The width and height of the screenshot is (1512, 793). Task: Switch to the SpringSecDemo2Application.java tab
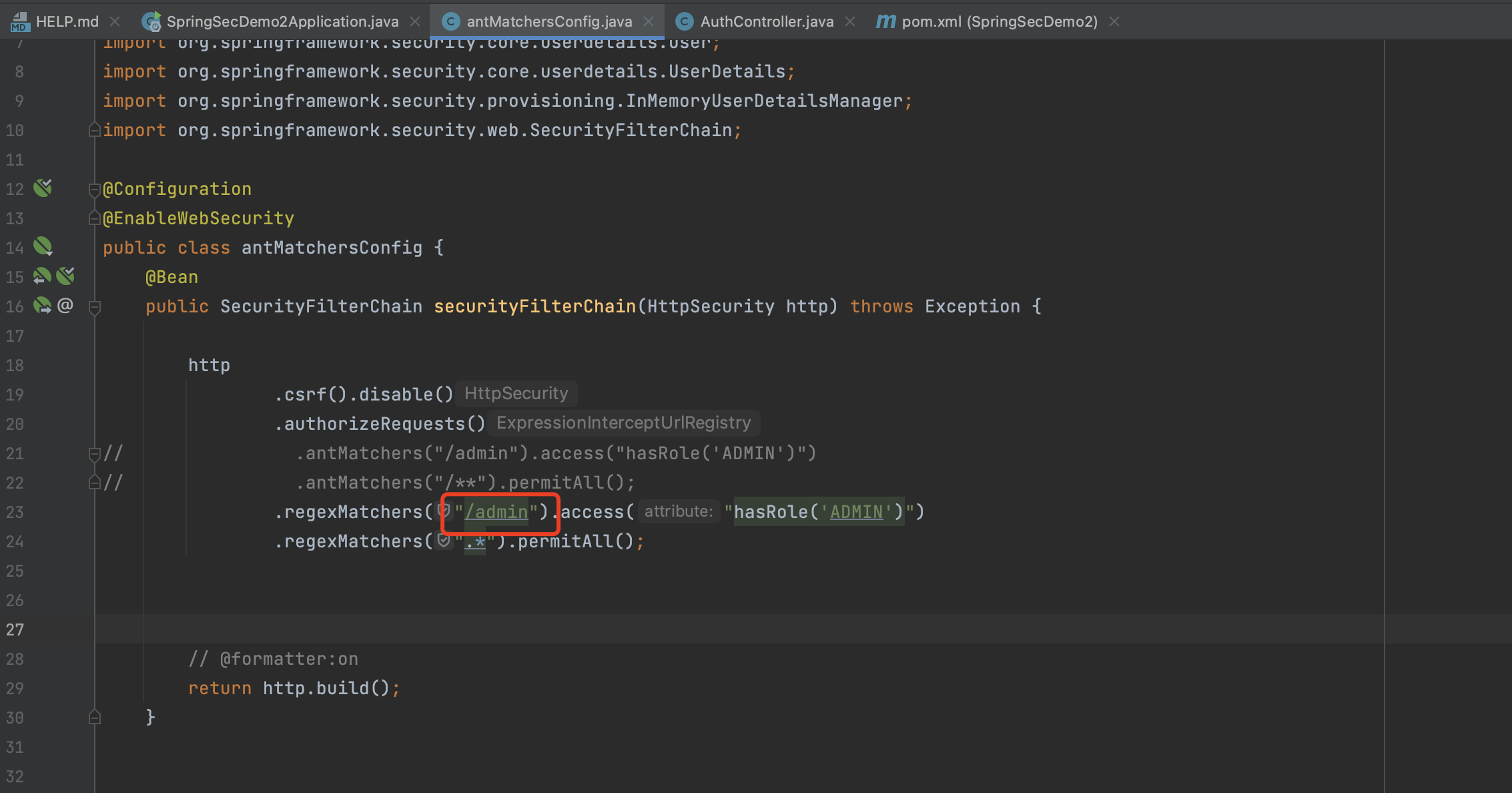282,21
